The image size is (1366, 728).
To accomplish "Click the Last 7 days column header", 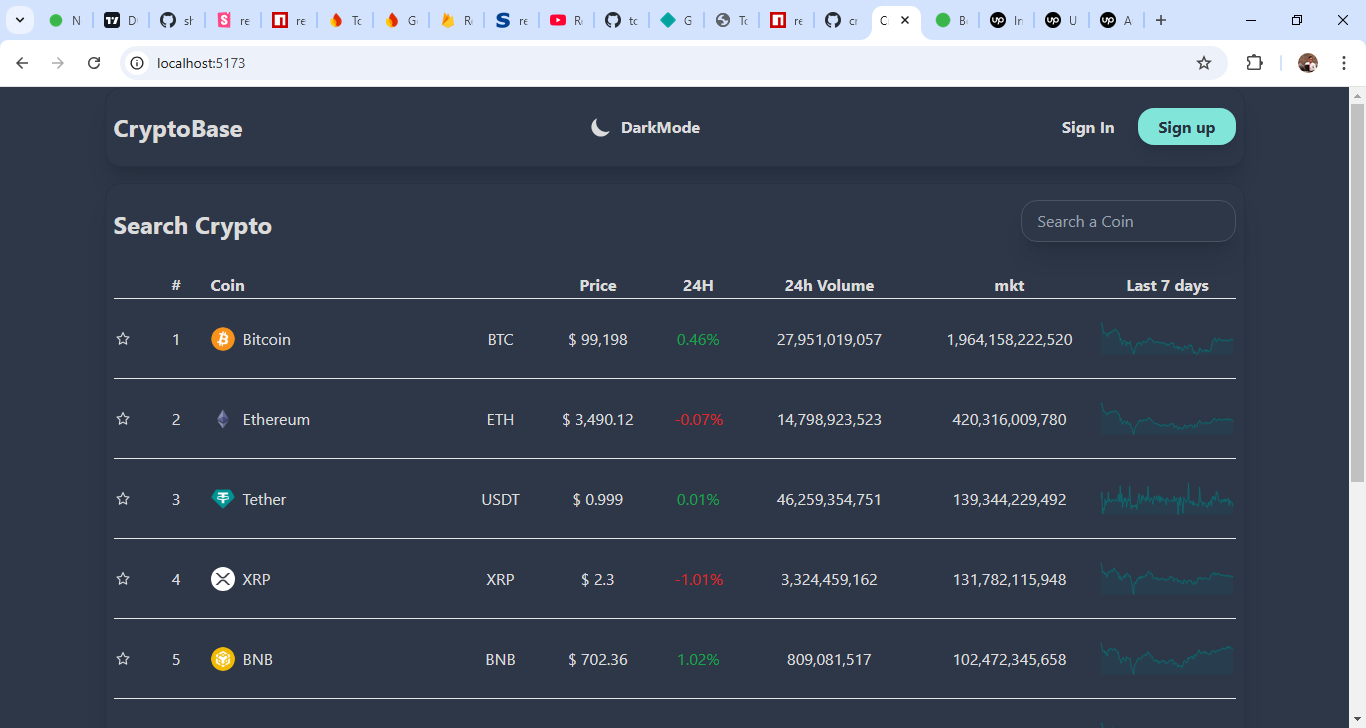I will tap(1167, 285).
